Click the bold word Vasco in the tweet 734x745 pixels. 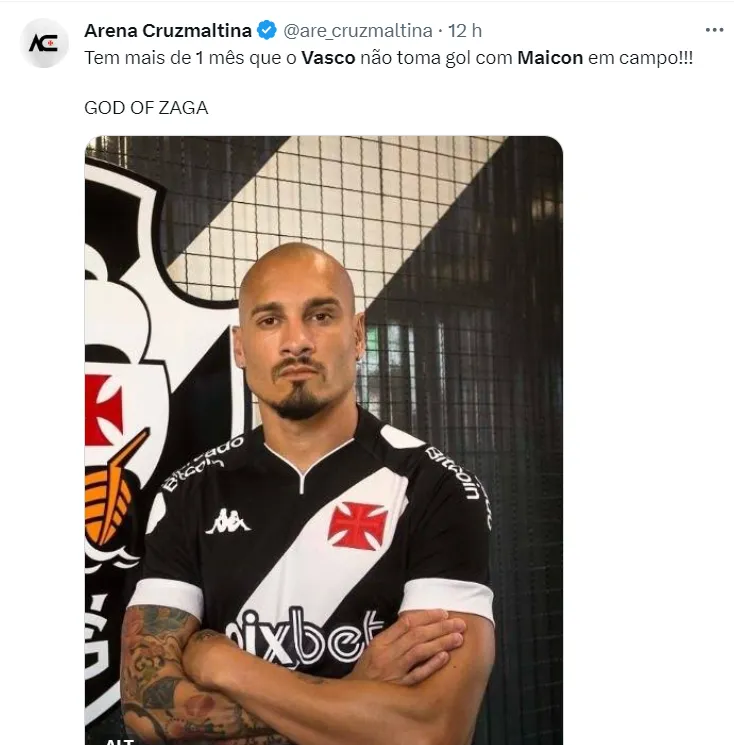(328, 58)
